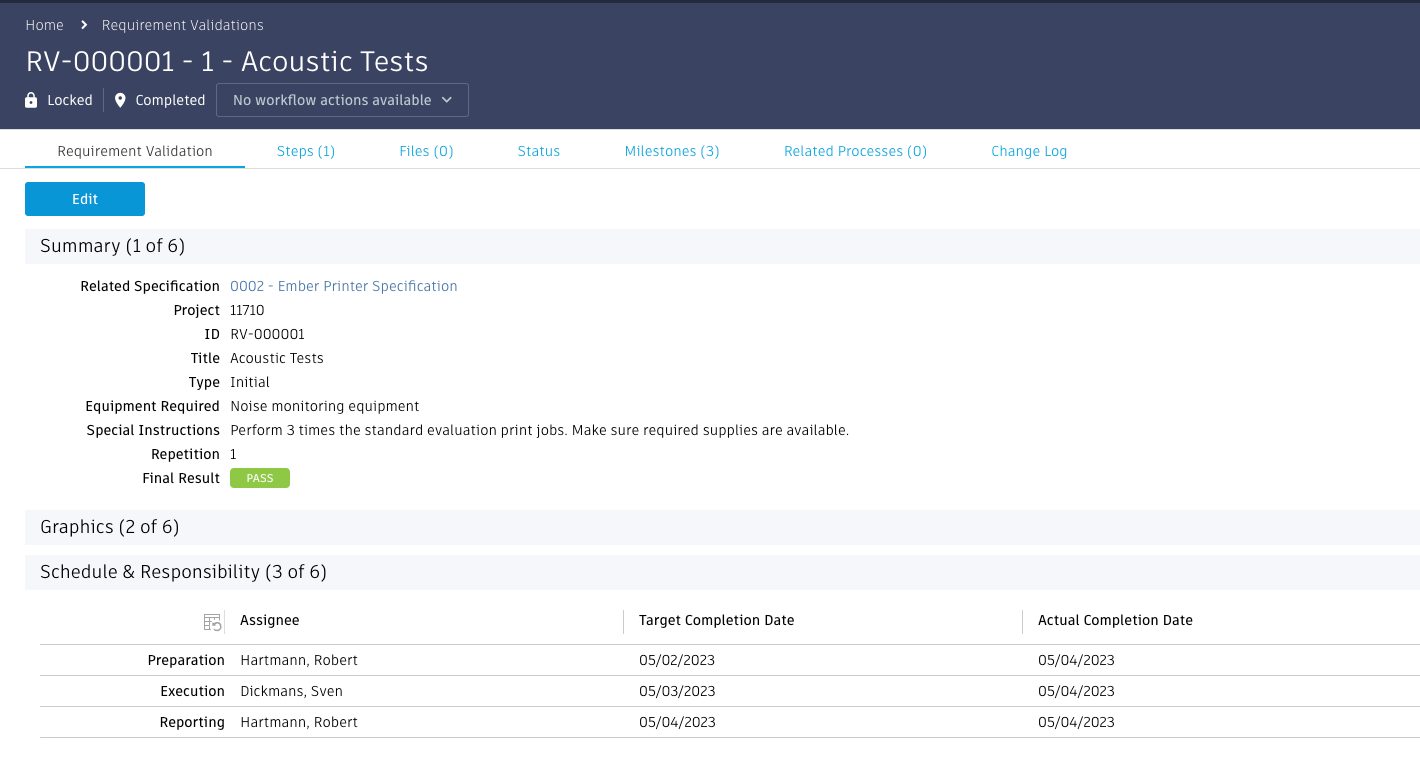The width and height of the screenshot is (1420, 779).
Task: Open the workflow actions dropdown
Action: point(342,100)
